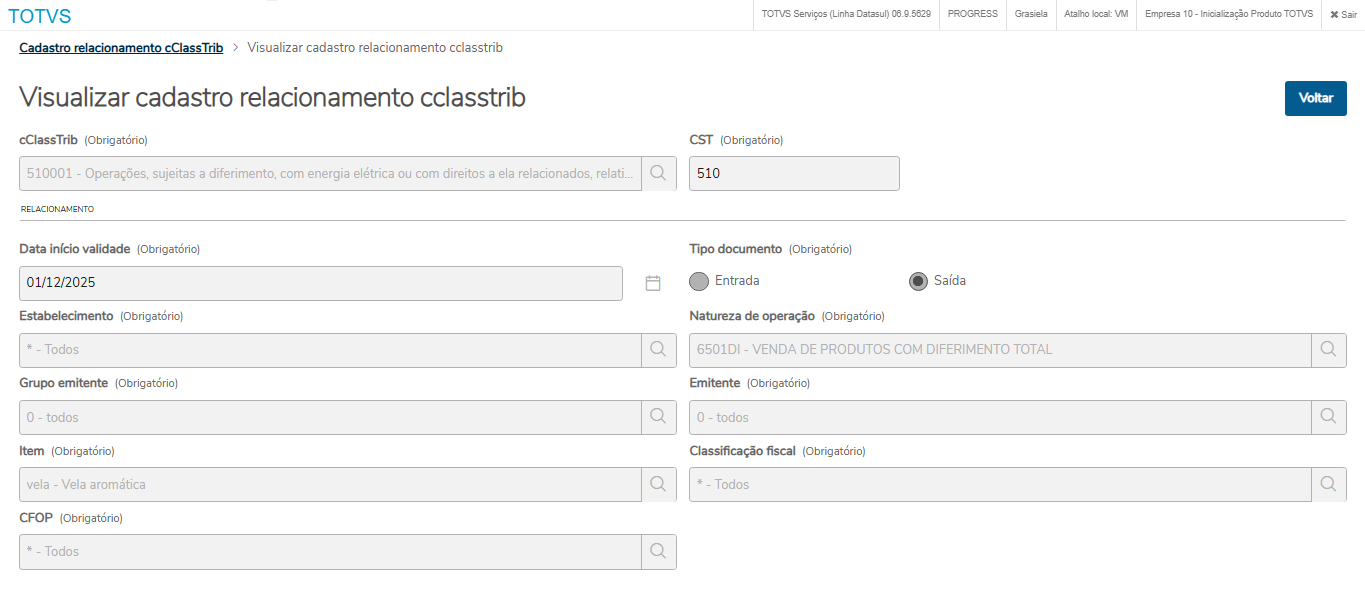Click the Item field showing vela - Vela aromática
The width and height of the screenshot is (1365, 605).
pos(330,484)
